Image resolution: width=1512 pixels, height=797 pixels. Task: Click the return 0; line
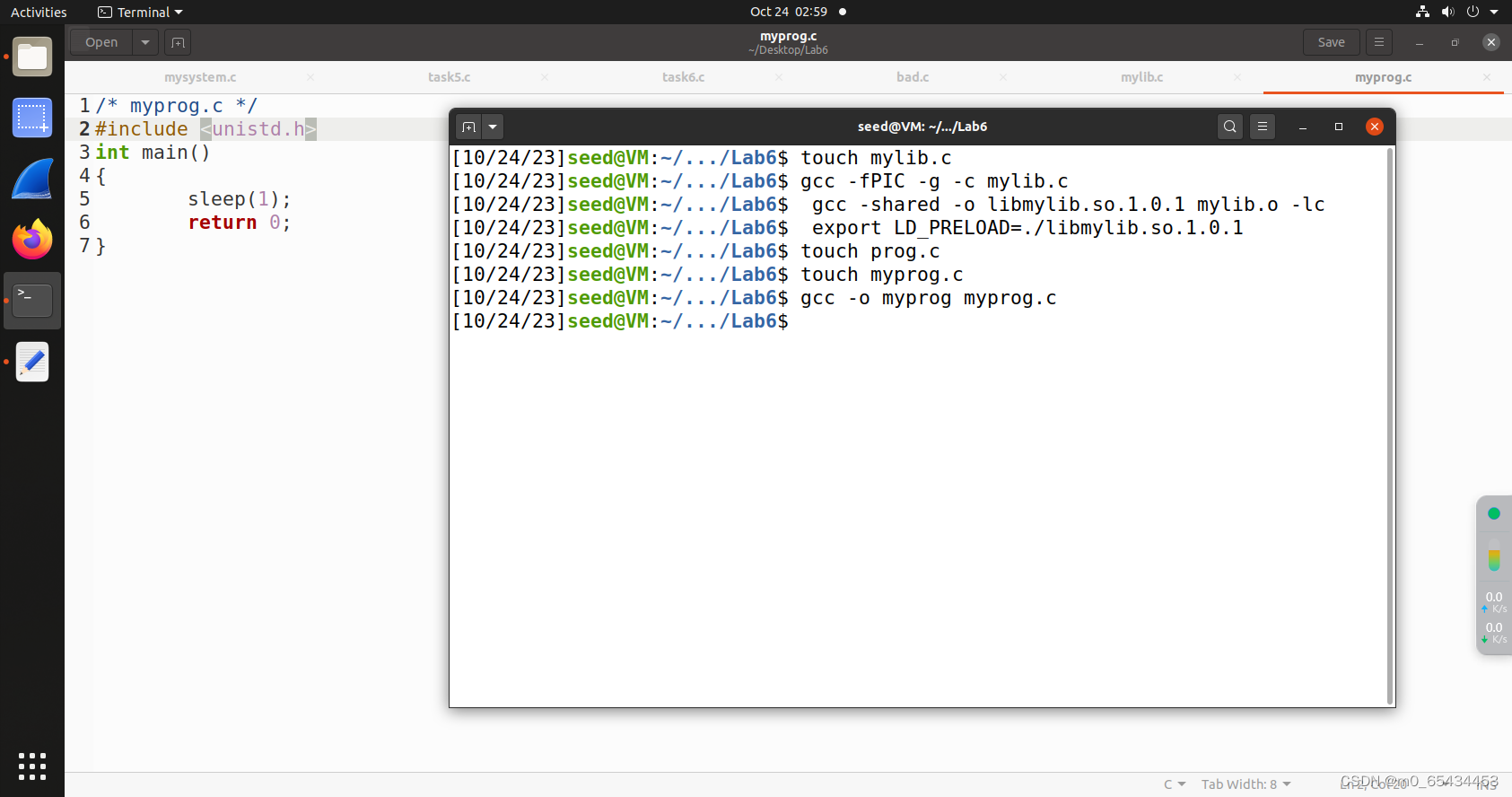[x=239, y=223]
